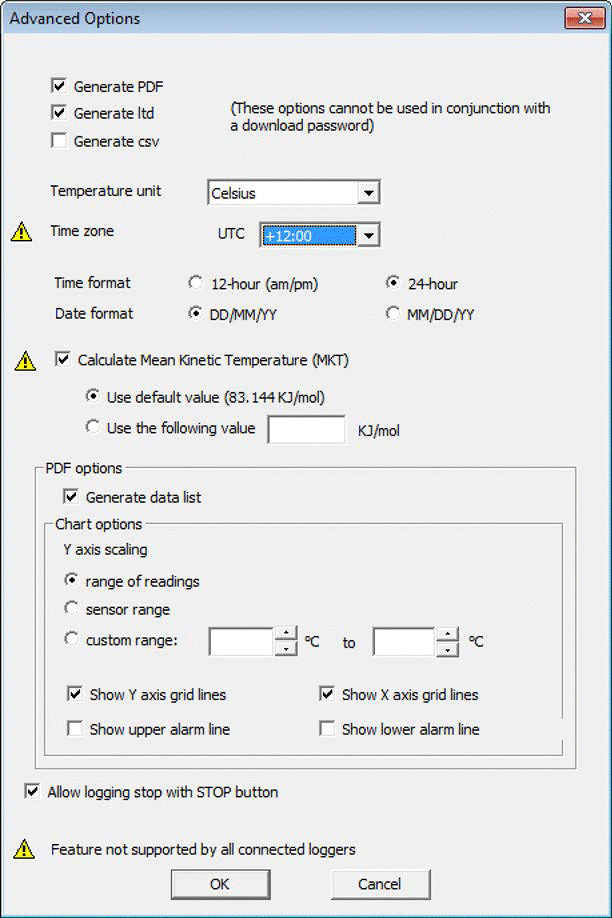This screenshot has width=612, height=918.
Task: Enable the Generate csv option
Action: pyautogui.click(x=58, y=140)
